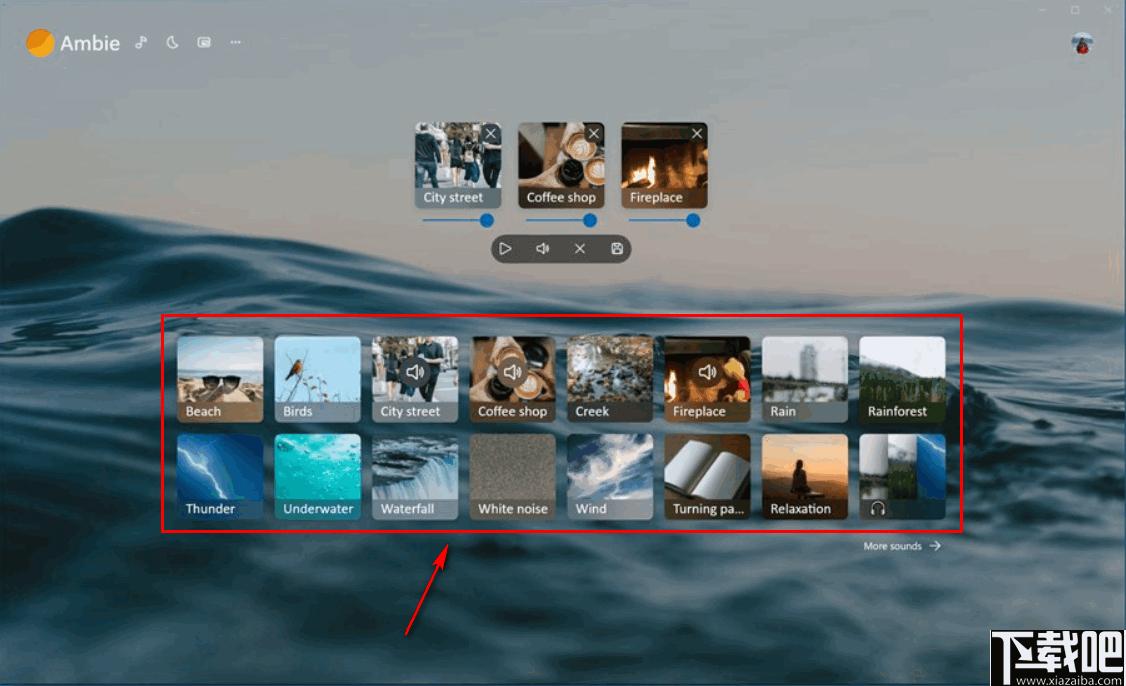The width and height of the screenshot is (1126, 686).
Task: Play the Thunder sound
Action: point(220,476)
